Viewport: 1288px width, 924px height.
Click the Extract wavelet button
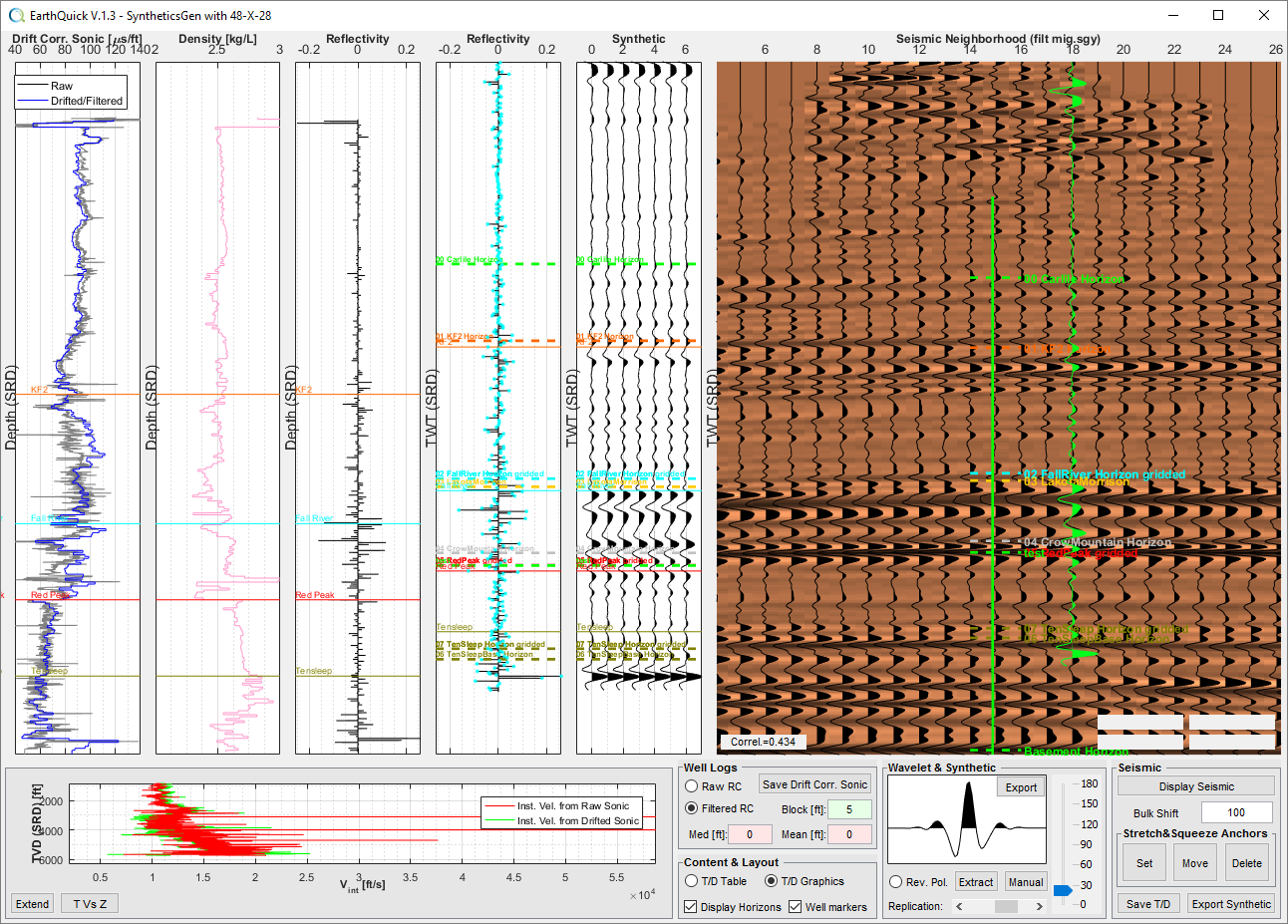point(976,882)
